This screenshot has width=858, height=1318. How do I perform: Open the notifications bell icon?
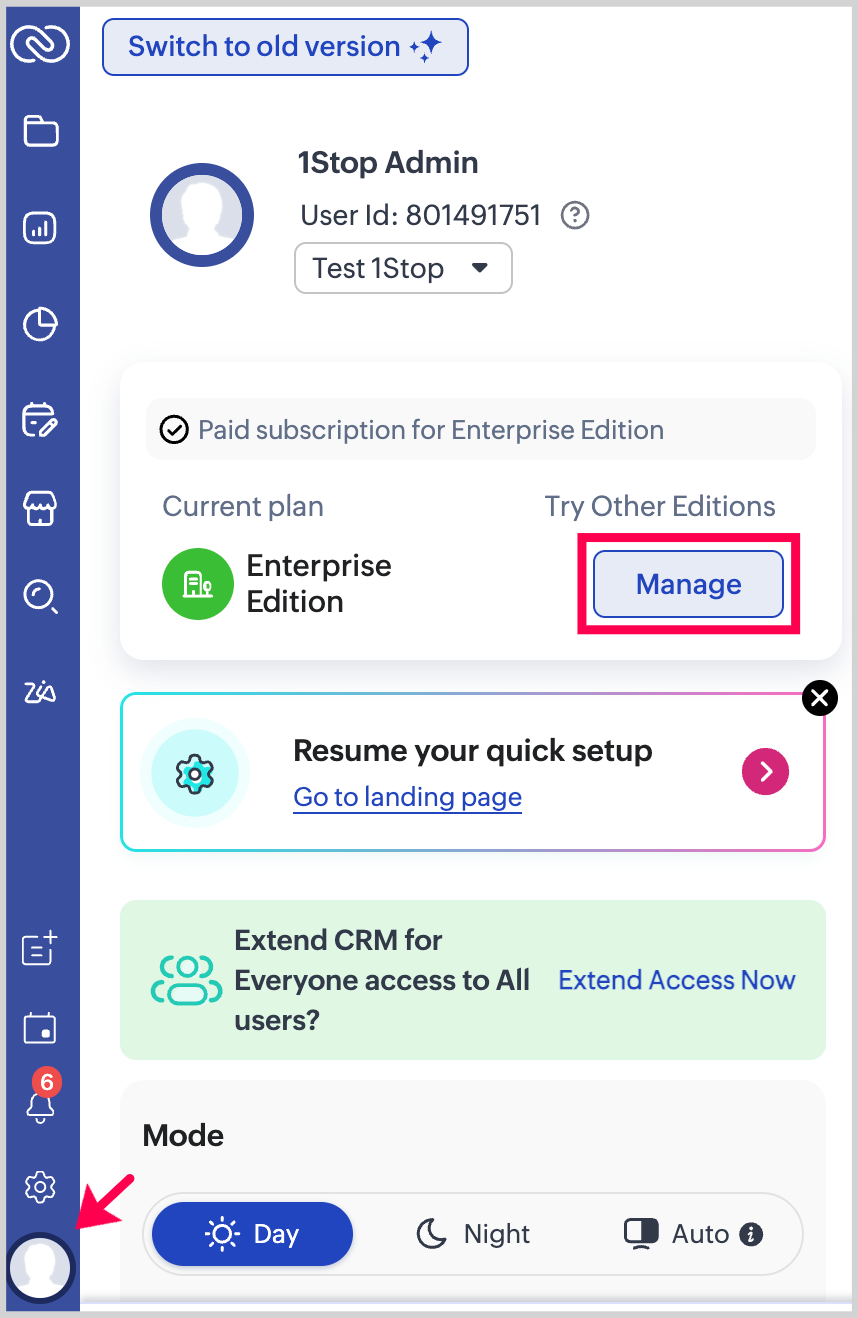tap(40, 1106)
